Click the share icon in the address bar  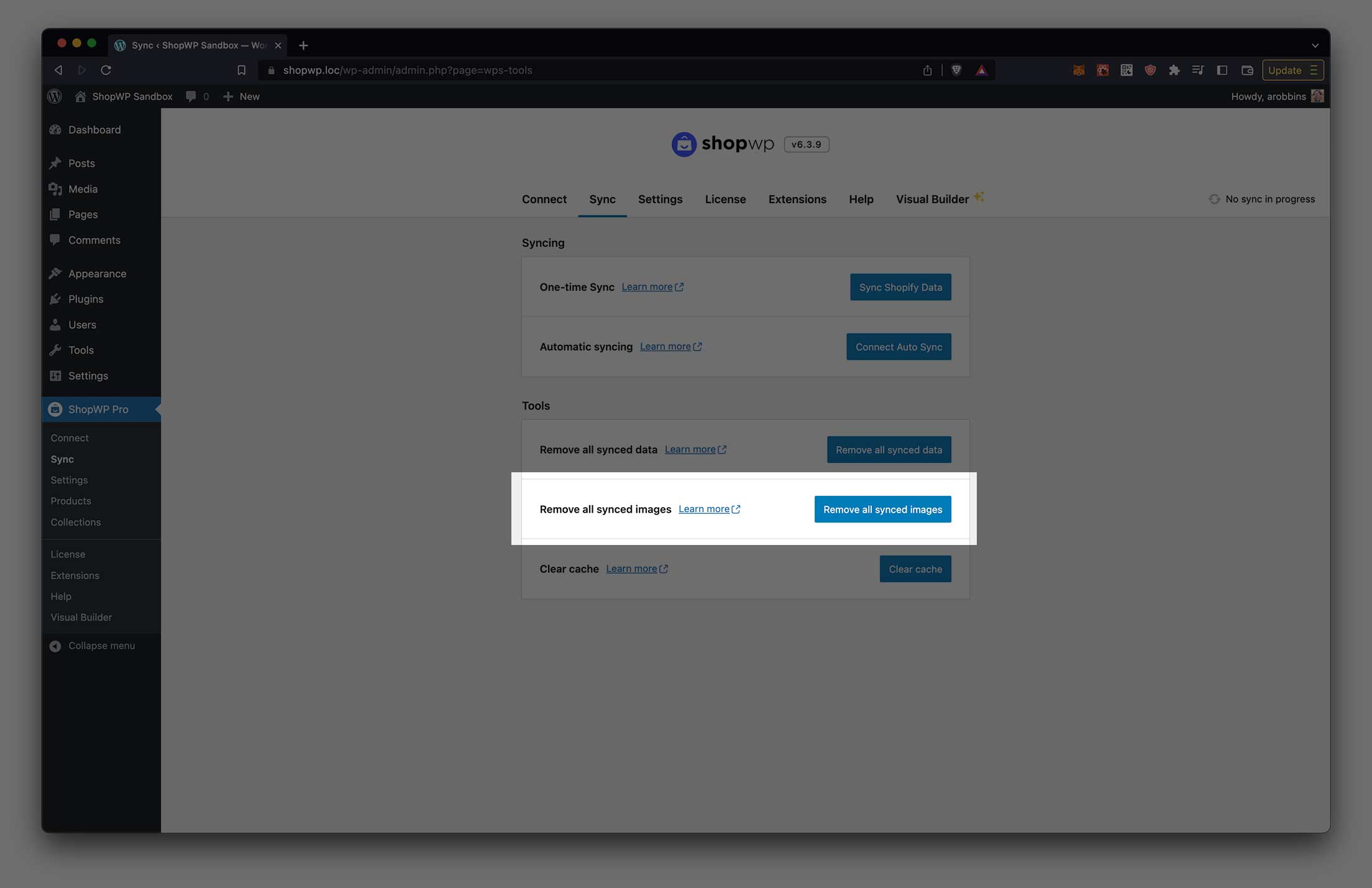(927, 70)
